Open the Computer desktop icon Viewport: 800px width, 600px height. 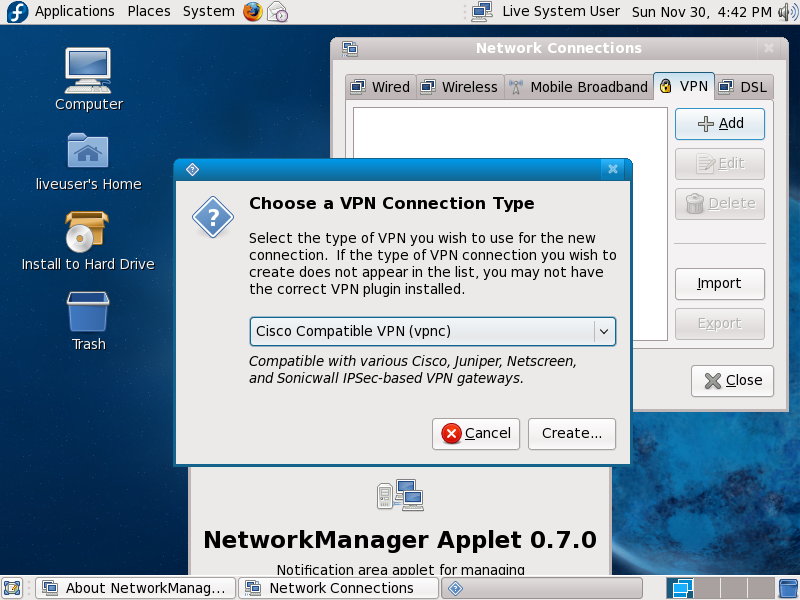click(x=88, y=79)
